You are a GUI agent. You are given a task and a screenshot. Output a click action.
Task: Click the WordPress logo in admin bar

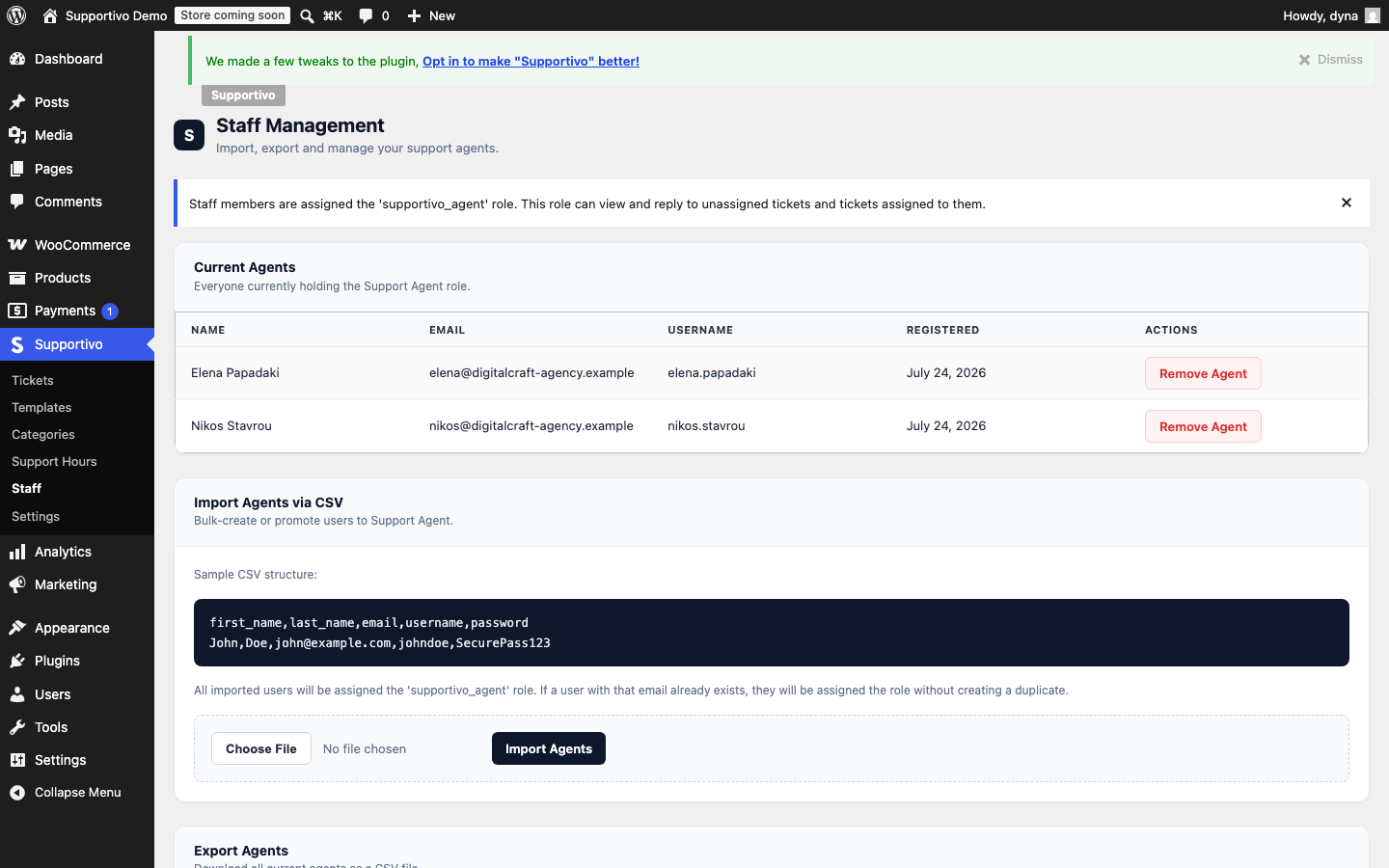16,15
